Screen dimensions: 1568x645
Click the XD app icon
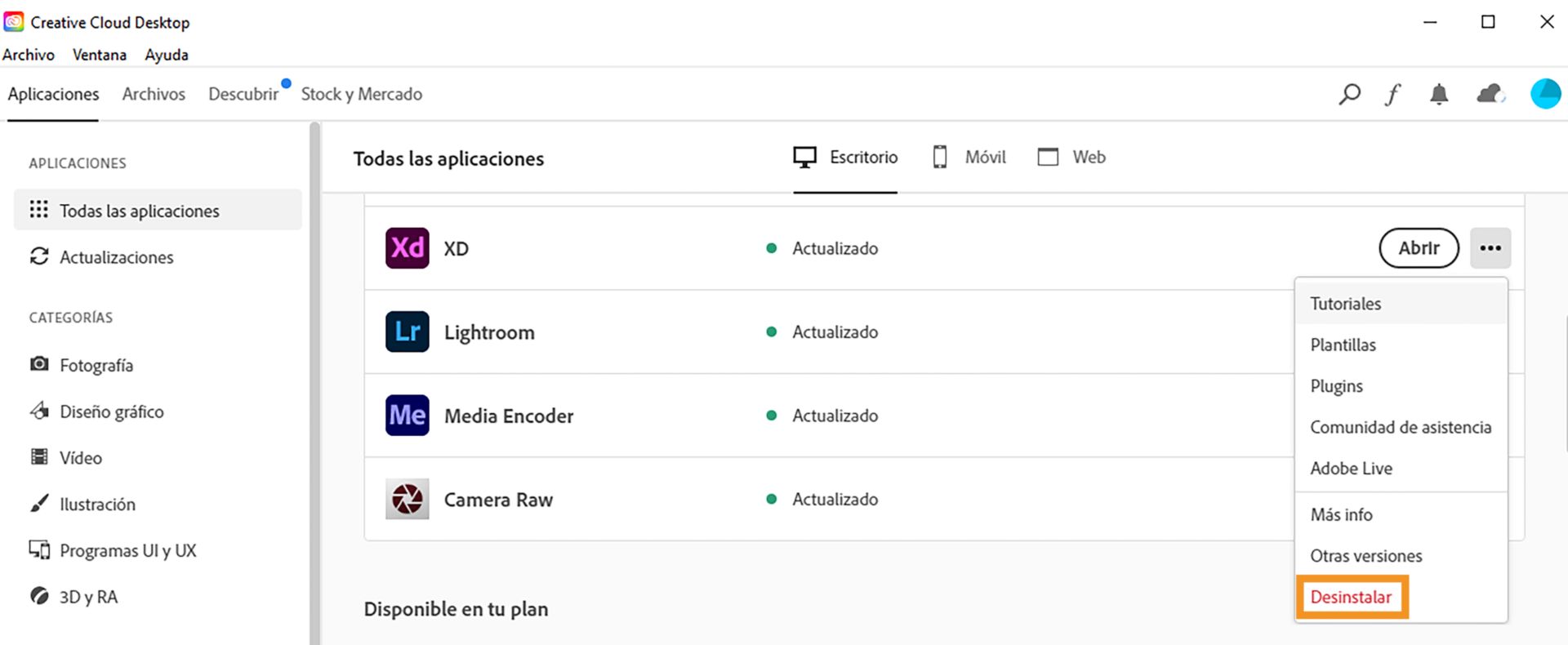[407, 248]
